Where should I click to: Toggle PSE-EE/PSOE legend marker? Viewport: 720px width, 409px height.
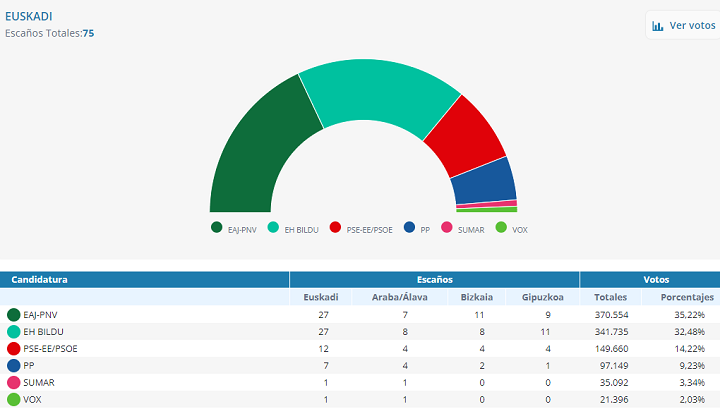coord(335,228)
